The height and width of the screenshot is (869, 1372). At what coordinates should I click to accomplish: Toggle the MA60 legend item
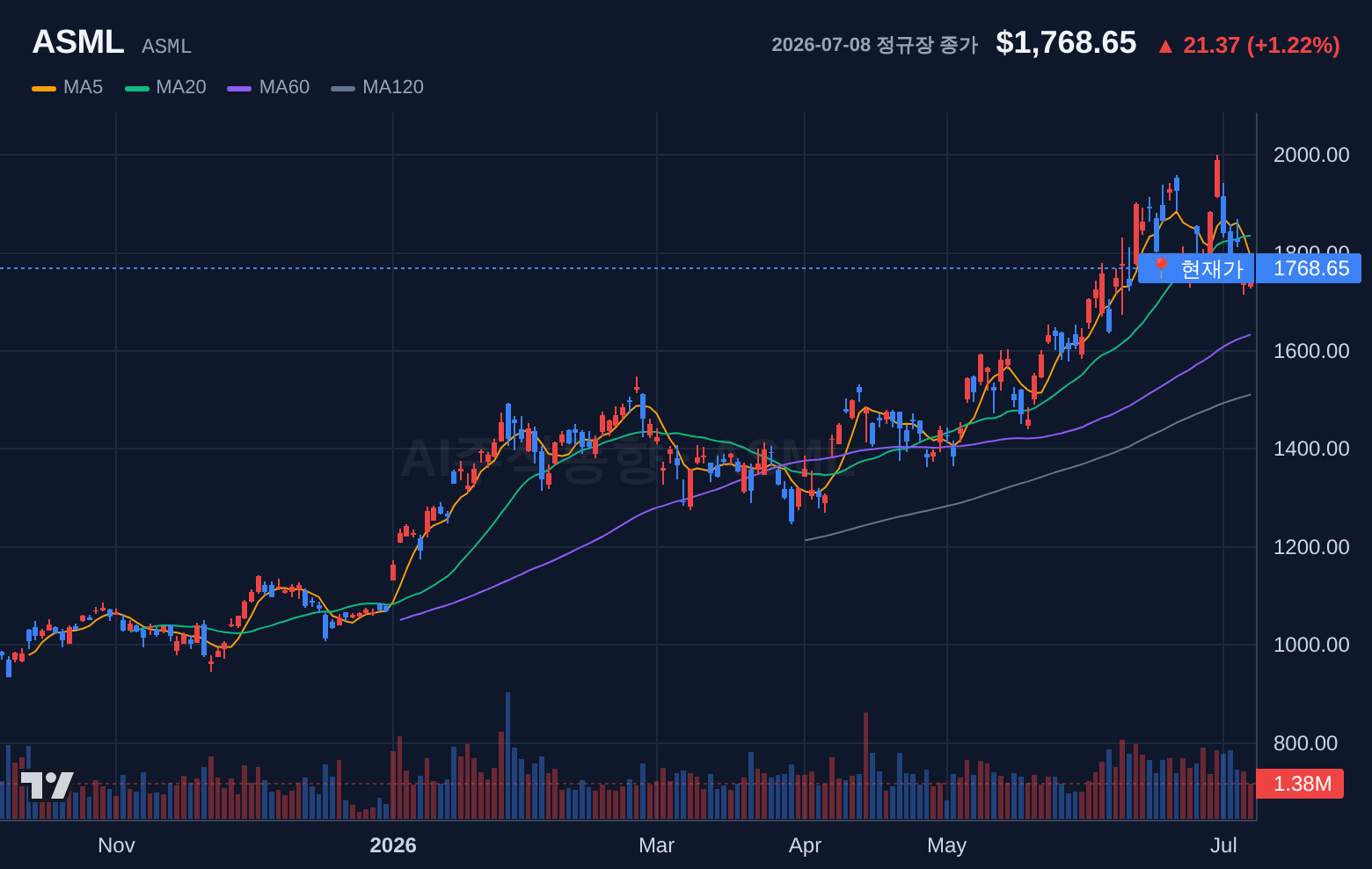268,87
